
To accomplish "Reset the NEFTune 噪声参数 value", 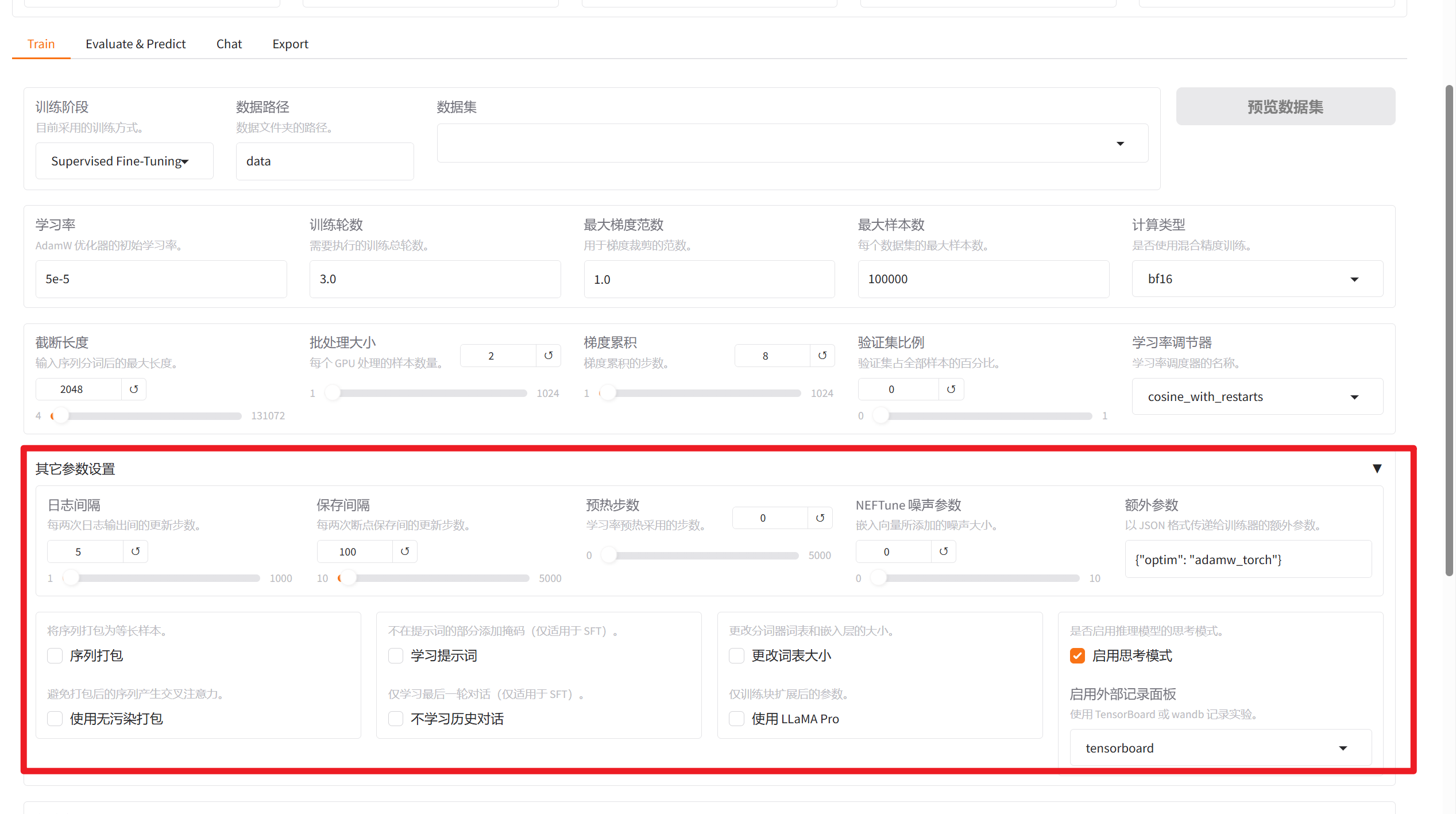I will [x=943, y=551].
